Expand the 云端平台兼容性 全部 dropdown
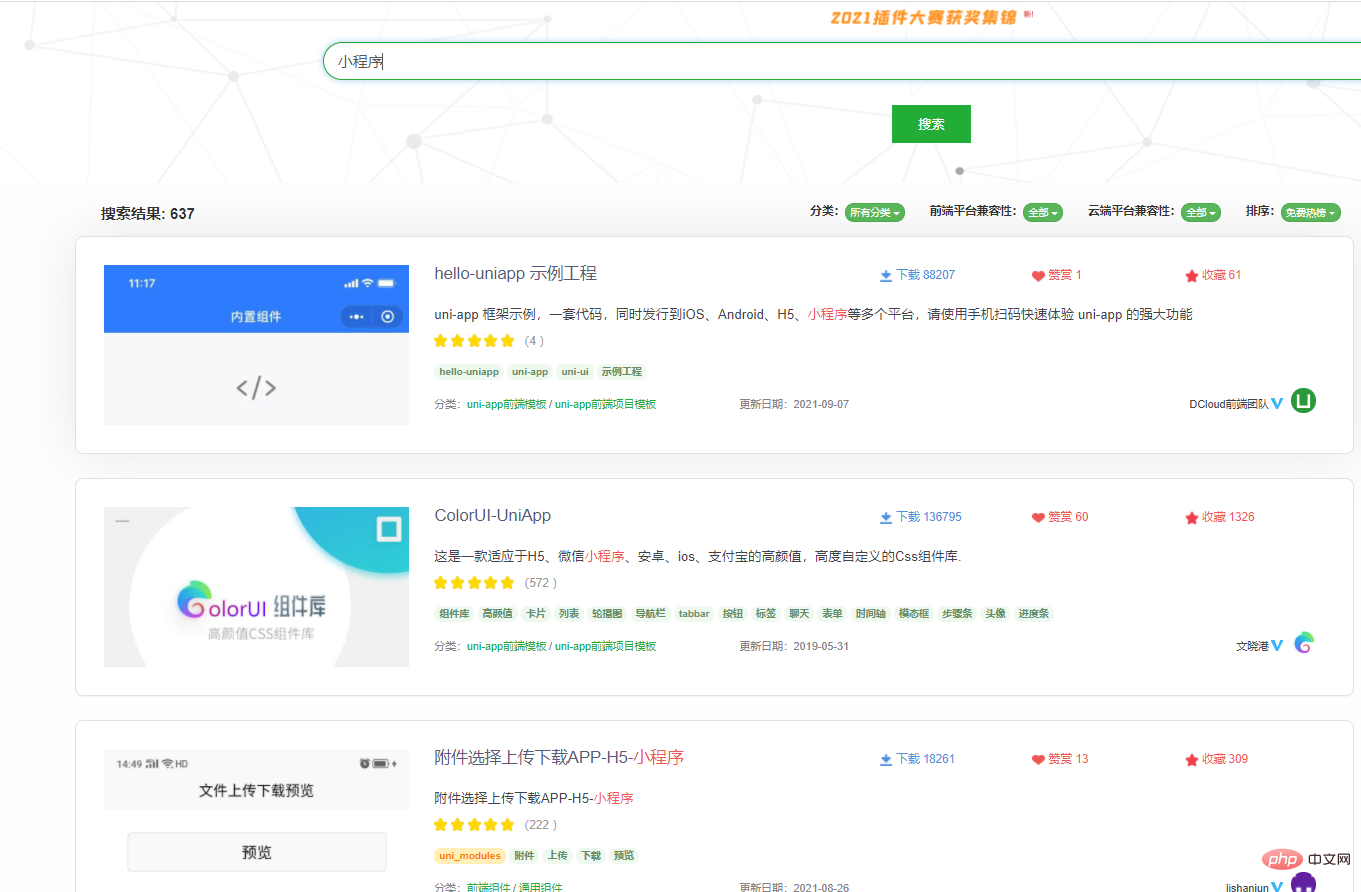Screen dimensions: 1361x892 1200,213
